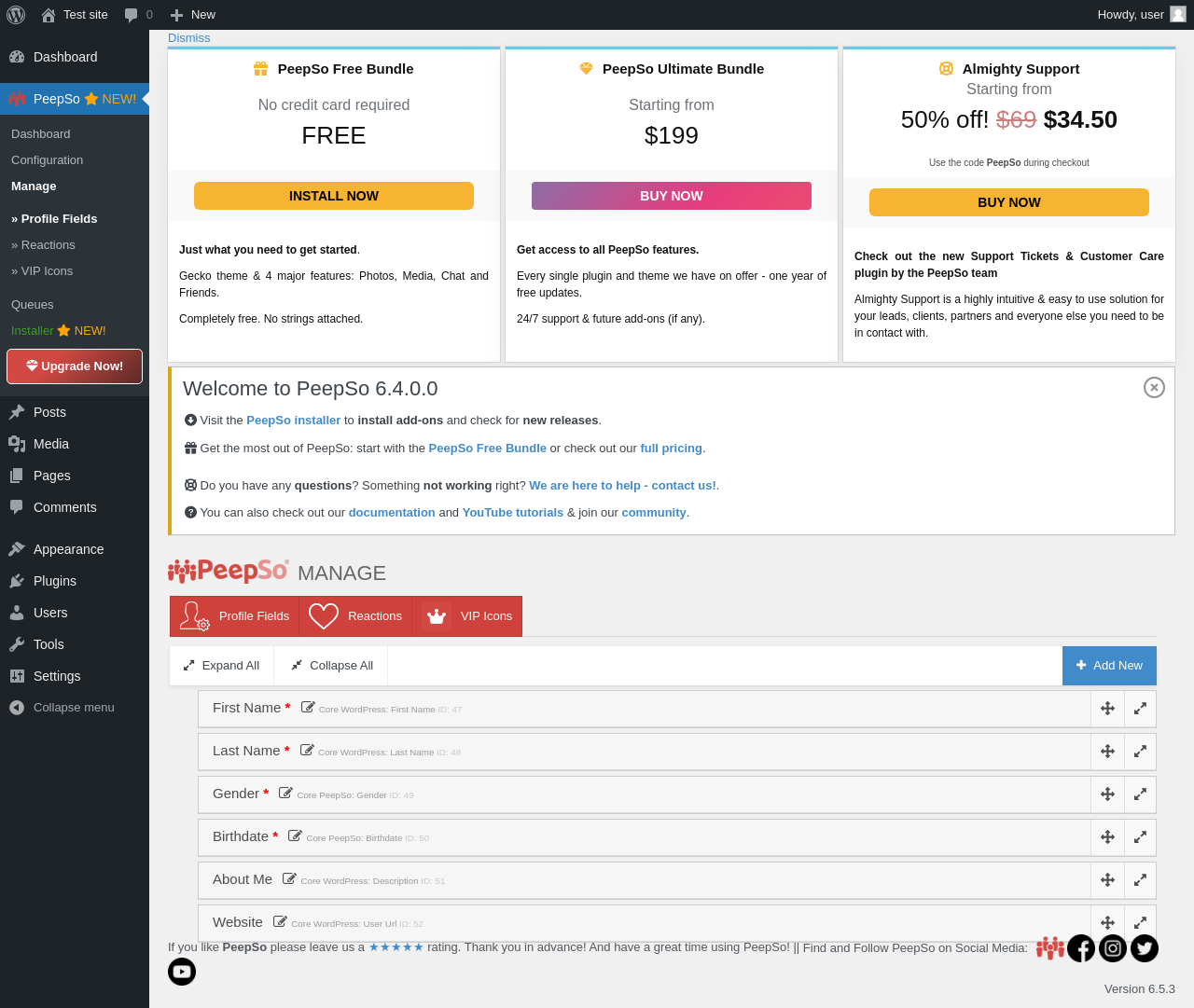1194x1008 pixels.
Task: Click move handle for First Name field
Action: pos(1107,709)
